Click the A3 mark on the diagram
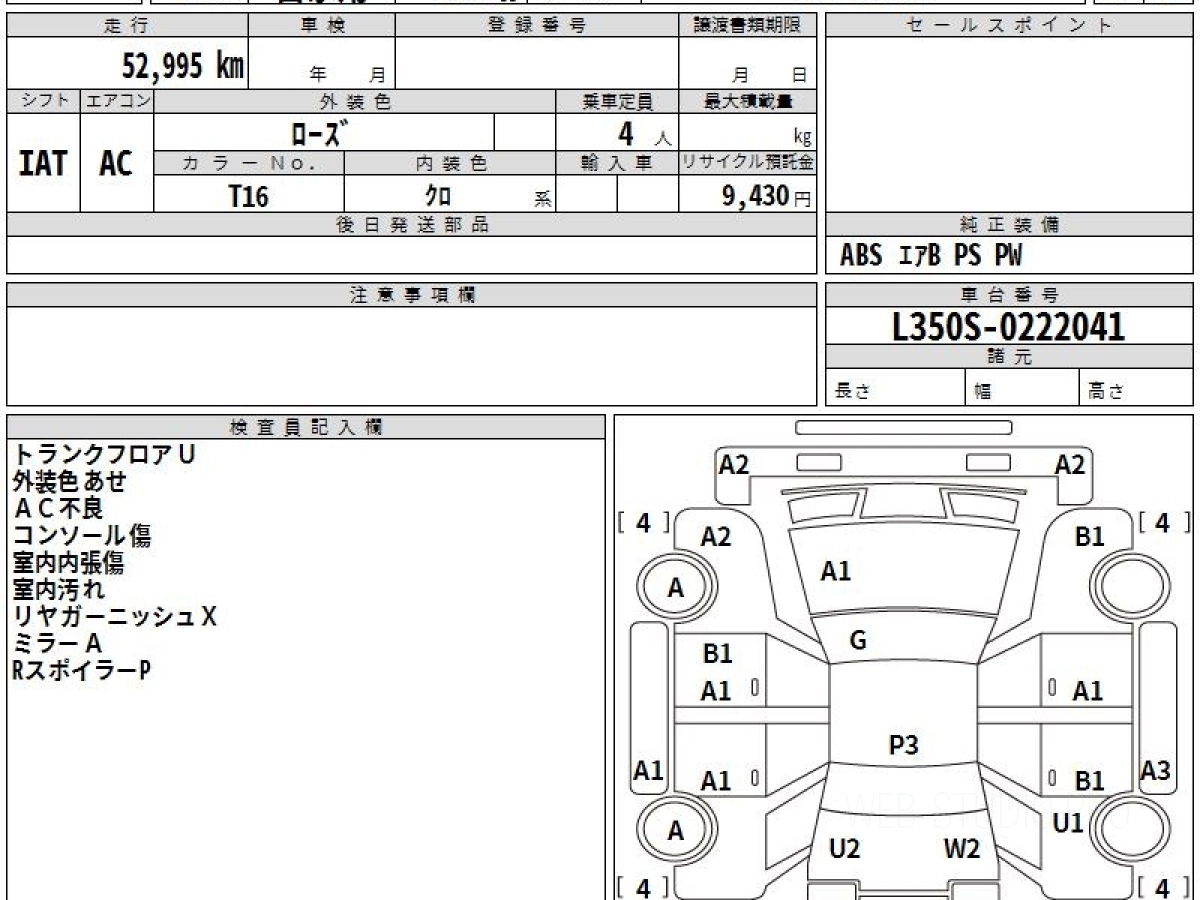Viewport: 1200px width, 900px height. pyautogui.click(x=1155, y=771)
